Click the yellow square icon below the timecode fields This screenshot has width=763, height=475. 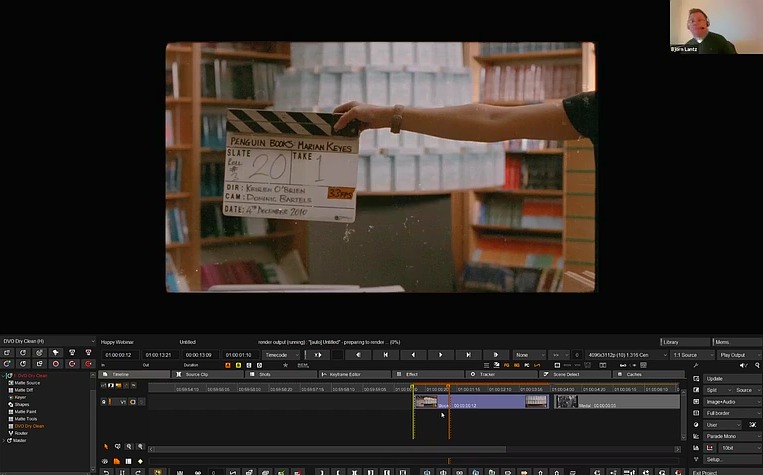click(x=238, y=365)
